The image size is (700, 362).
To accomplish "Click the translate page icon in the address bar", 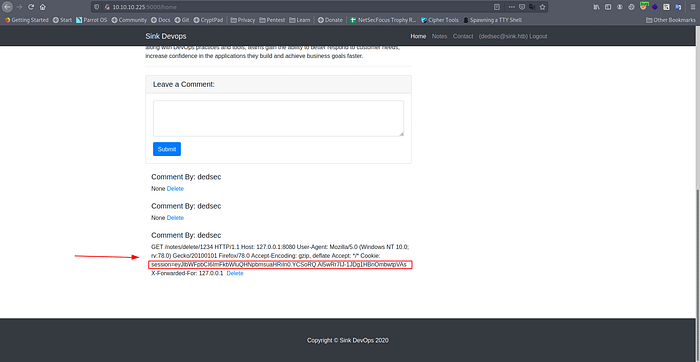I will point(532,7).
